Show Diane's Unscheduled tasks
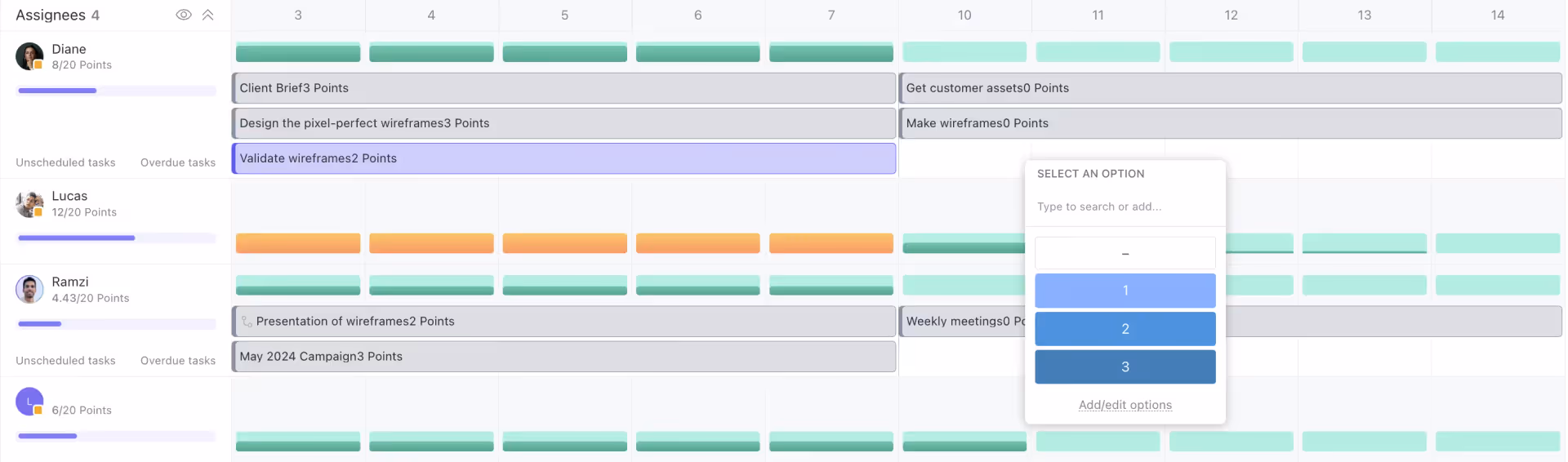The image size is (1568, 462). (65, 162)
